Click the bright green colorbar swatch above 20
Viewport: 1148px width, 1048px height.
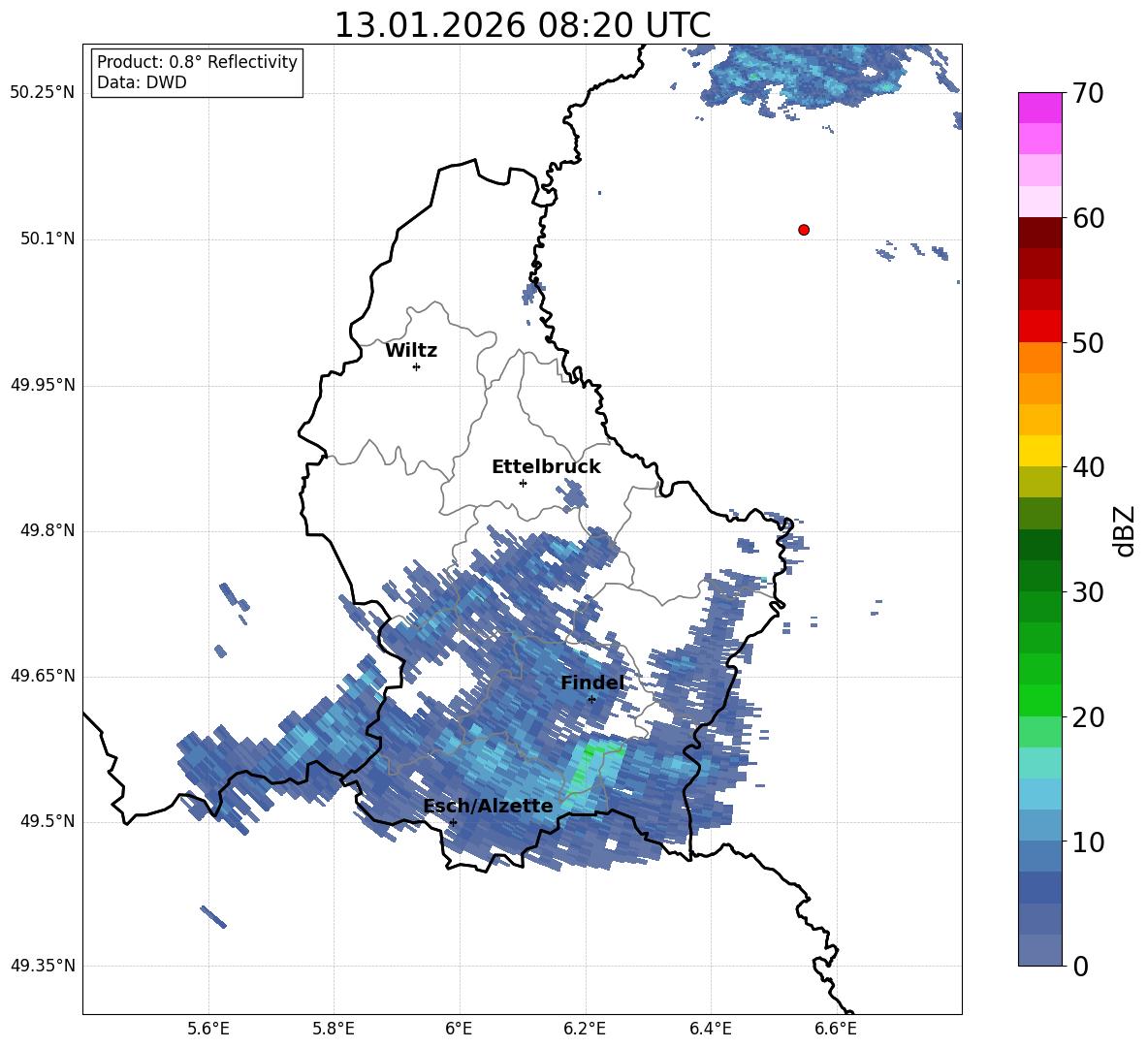tap(1040, 700)
